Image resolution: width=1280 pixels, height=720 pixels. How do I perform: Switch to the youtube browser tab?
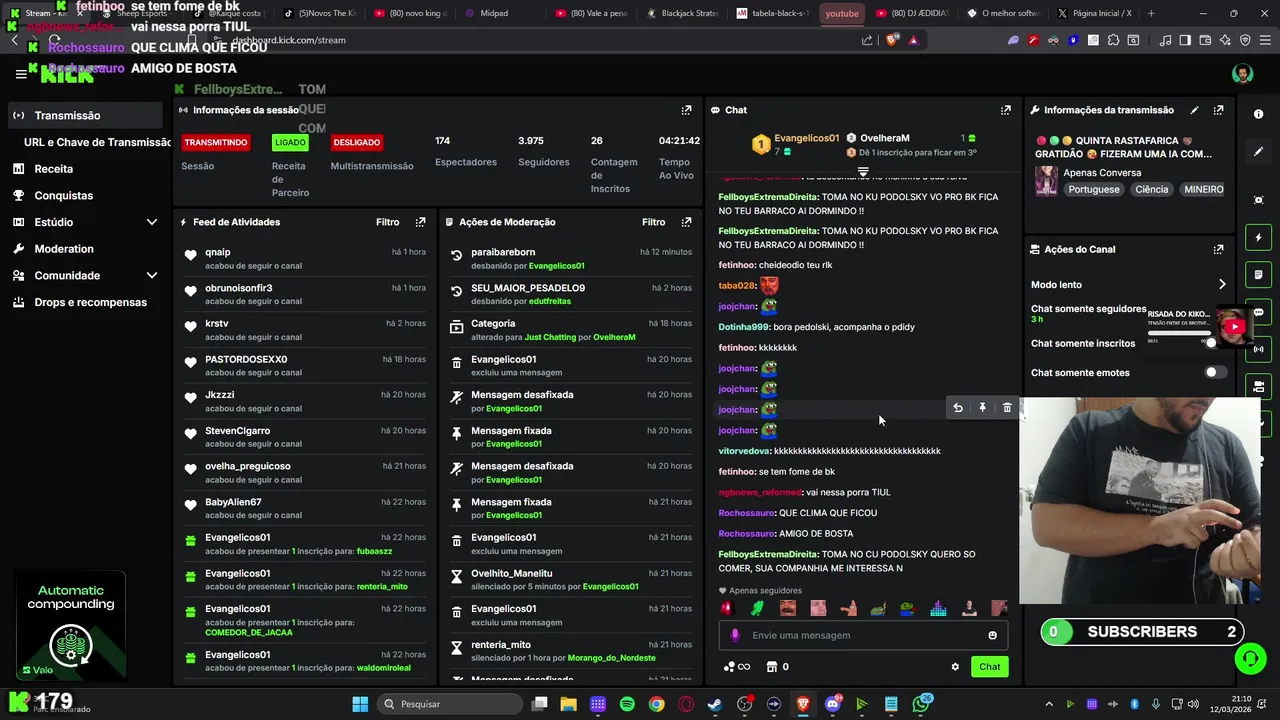[842, 13]
